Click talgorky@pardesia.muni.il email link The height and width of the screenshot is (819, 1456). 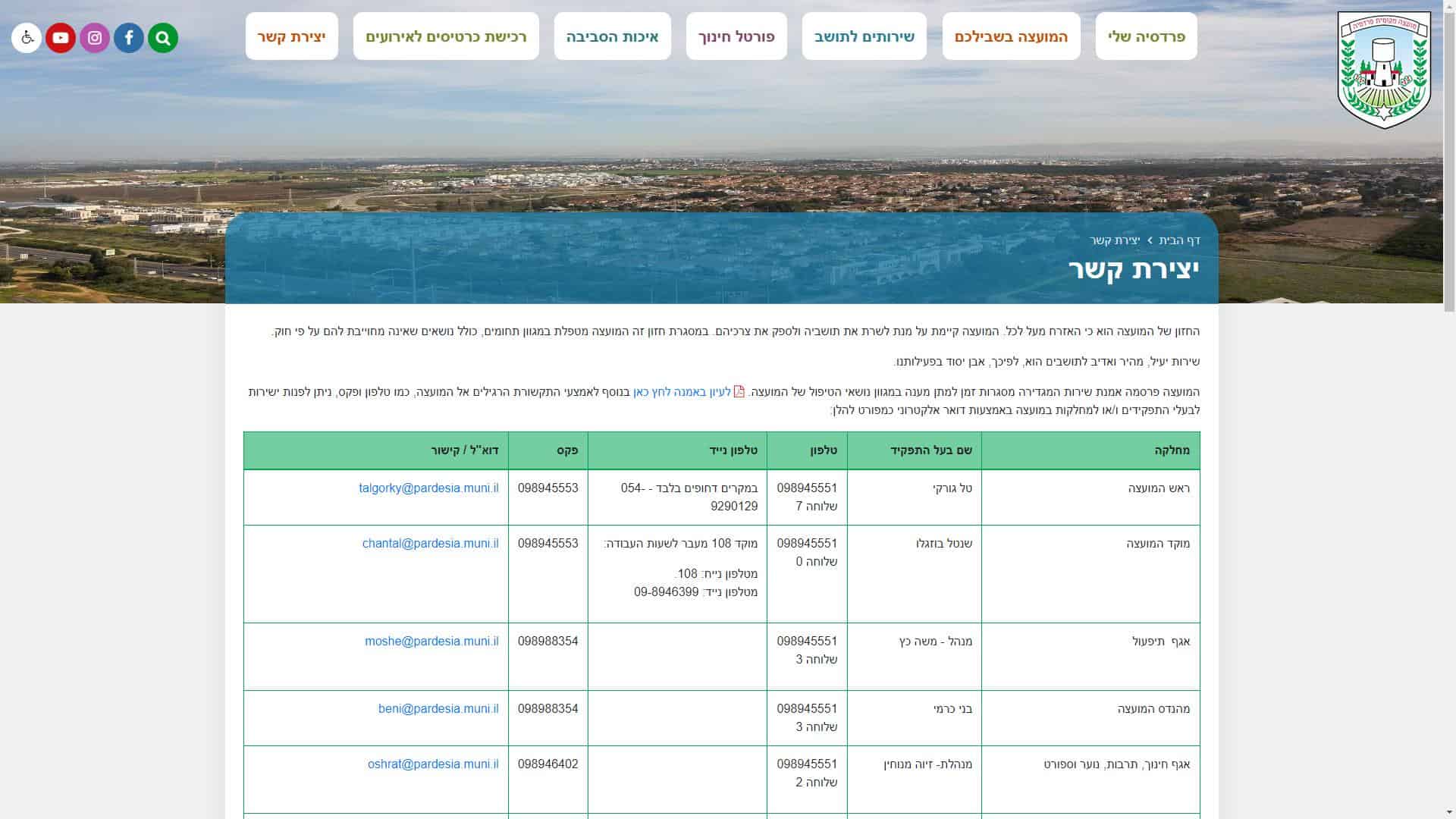428,488
